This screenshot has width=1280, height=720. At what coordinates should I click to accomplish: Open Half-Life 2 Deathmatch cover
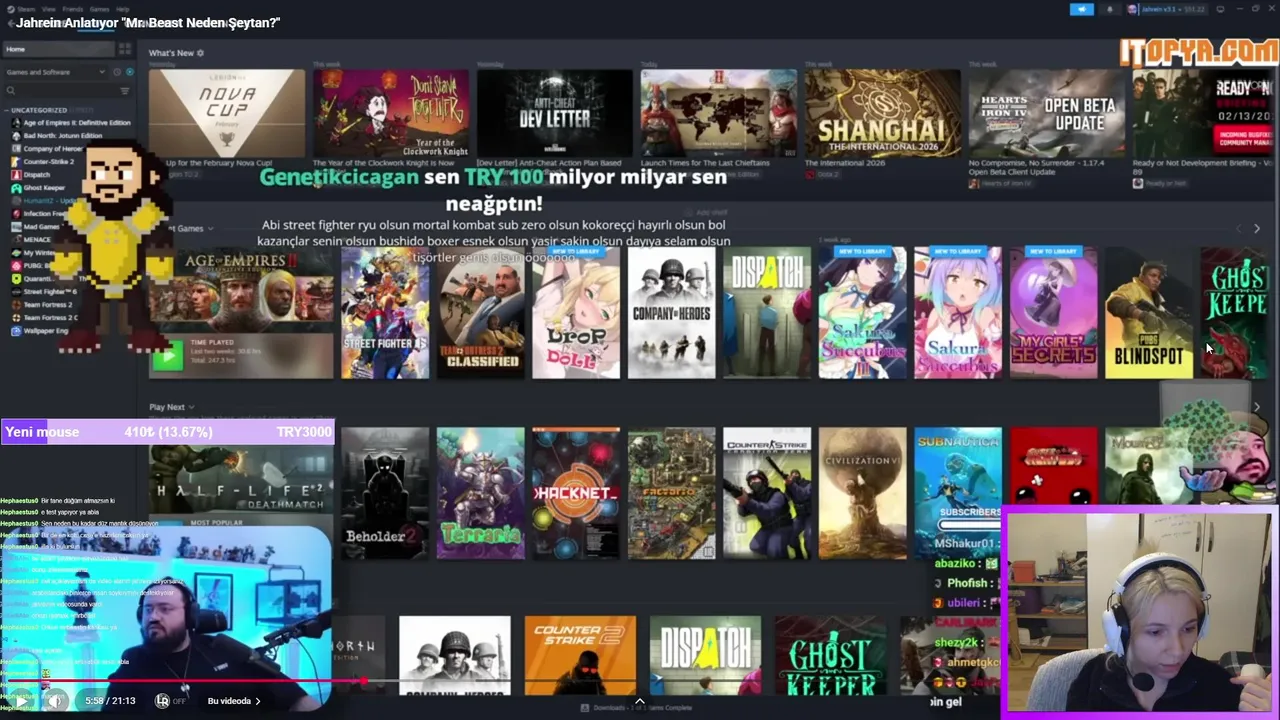point(241,483)
